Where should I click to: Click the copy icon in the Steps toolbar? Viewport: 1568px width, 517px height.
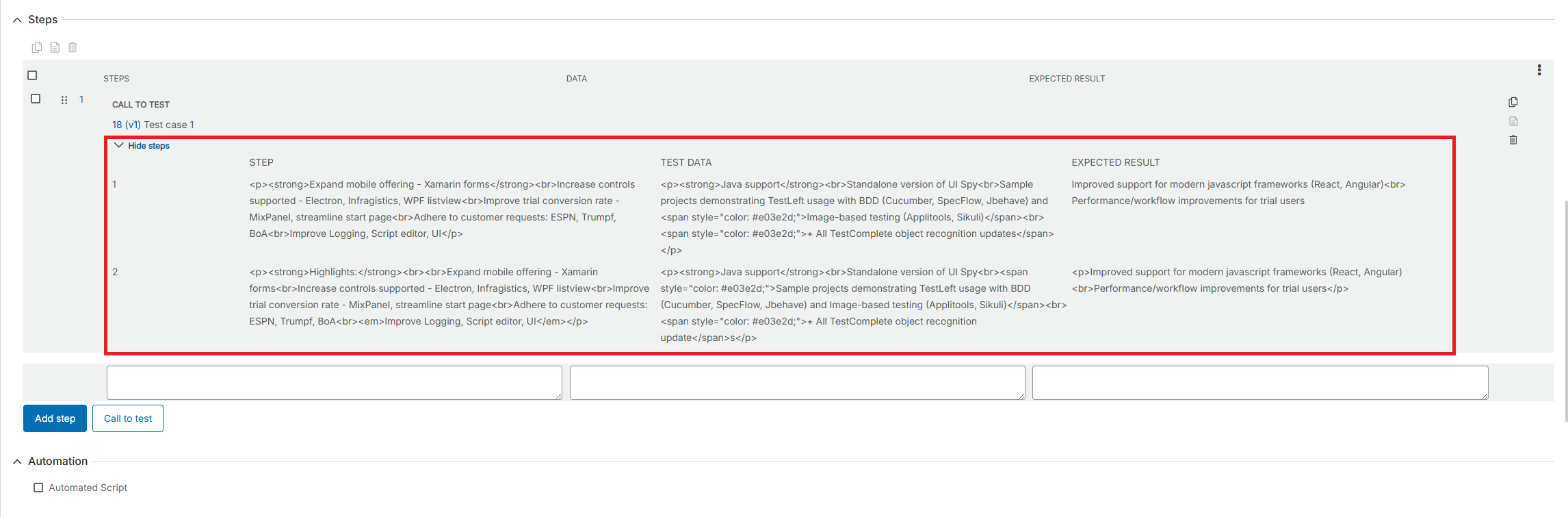(x=37, y=47)
